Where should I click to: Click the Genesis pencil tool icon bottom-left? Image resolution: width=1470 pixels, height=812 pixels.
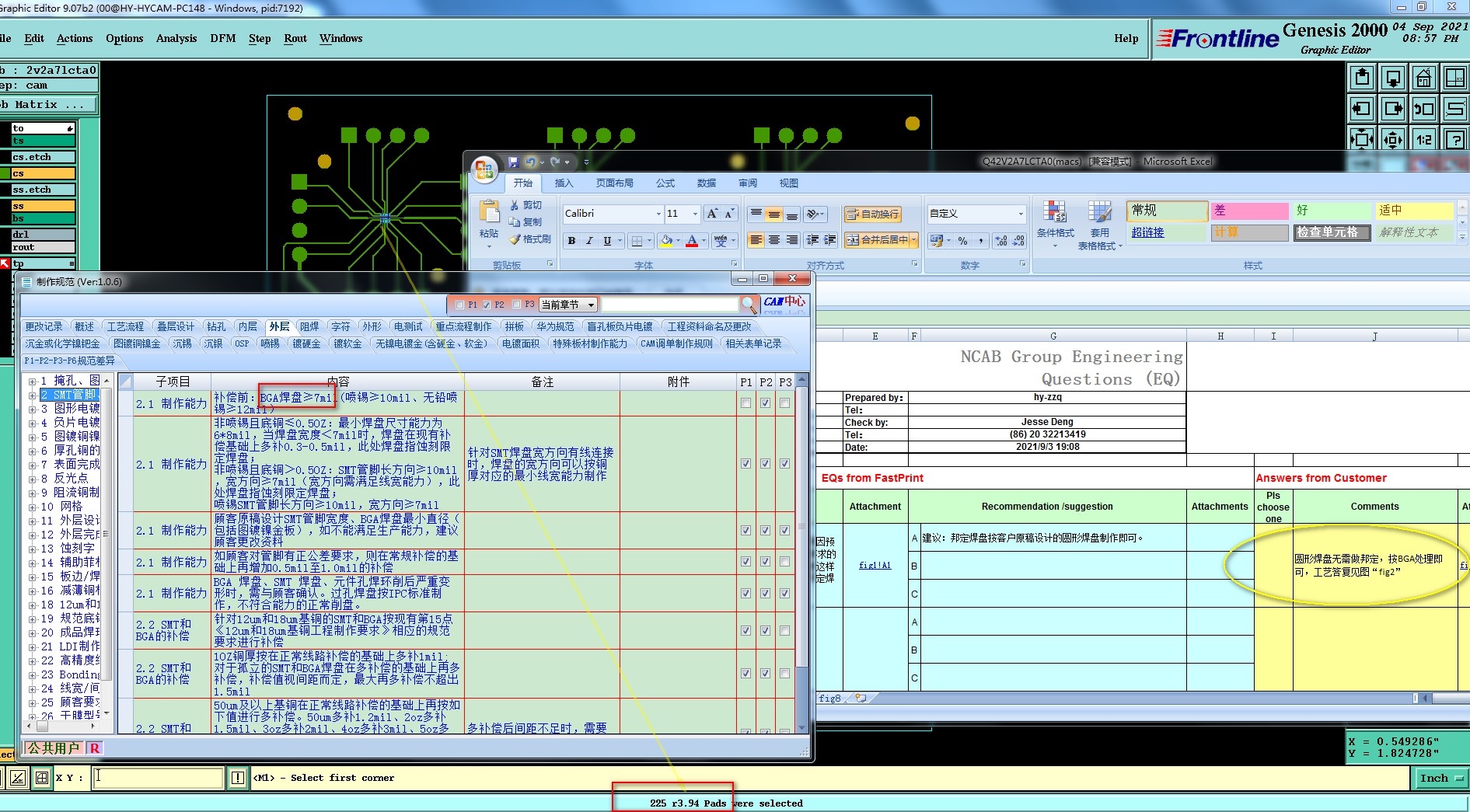pos(18,778)
